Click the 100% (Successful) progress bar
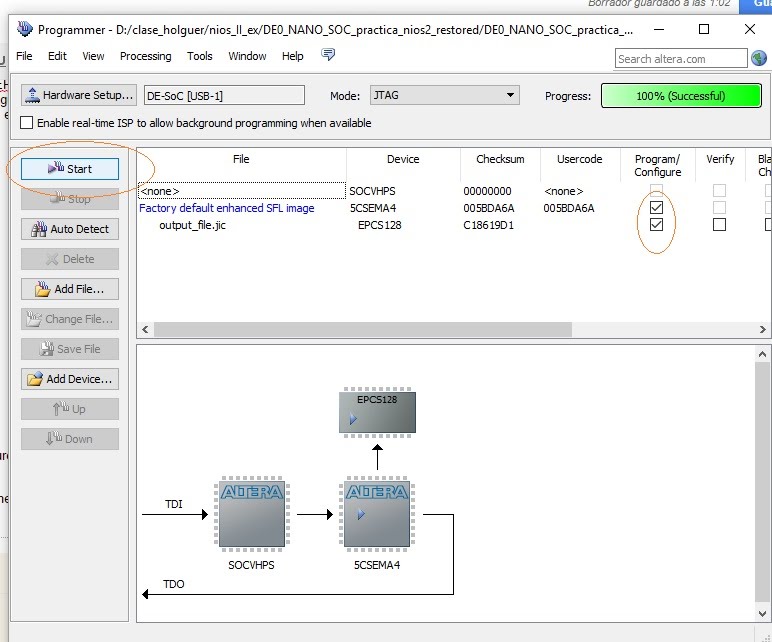Image resolution: width=772 pixels, height=642 pixels. point(681,96)
